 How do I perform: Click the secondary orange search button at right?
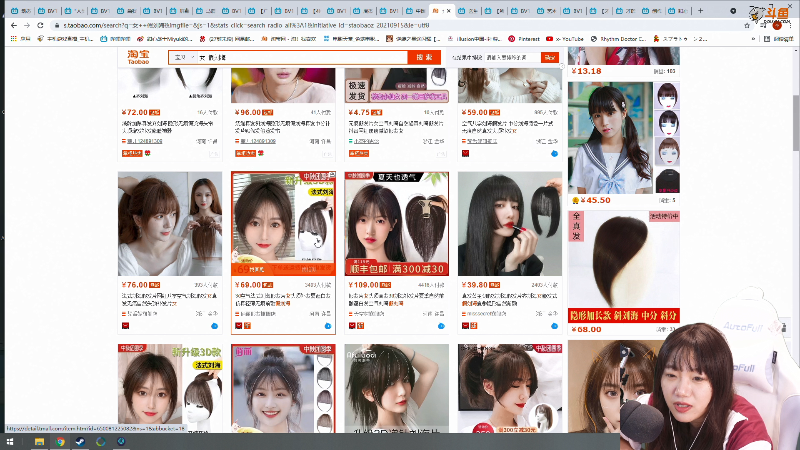(x=549, y=58)
